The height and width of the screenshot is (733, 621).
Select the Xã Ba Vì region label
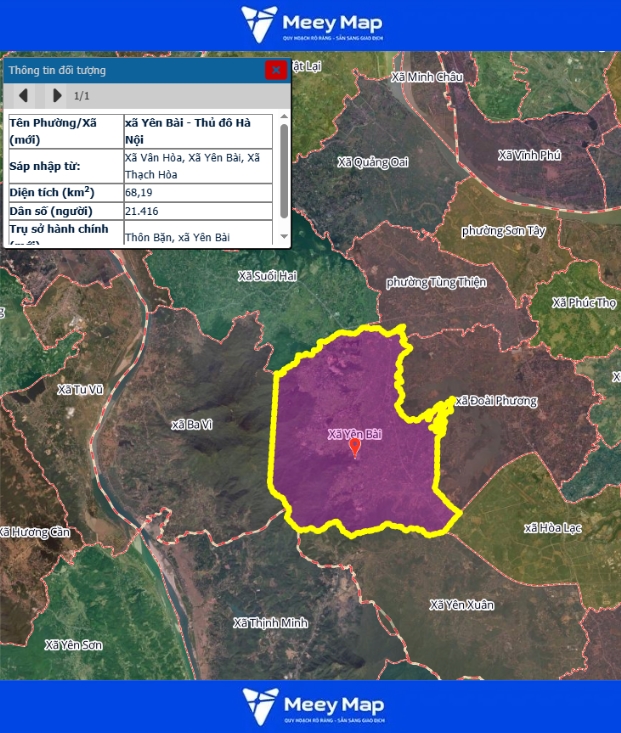pyautogui.click(x=192, y=425)
